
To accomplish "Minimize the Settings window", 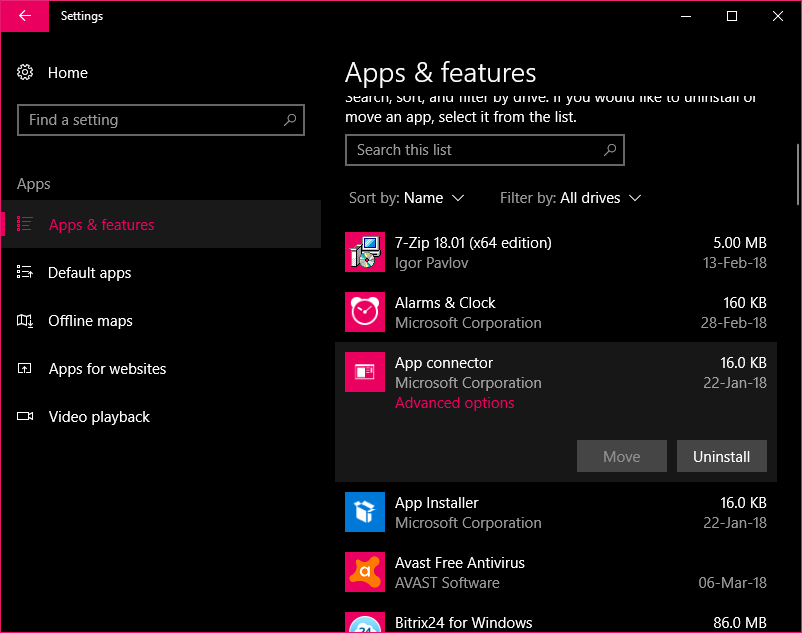I will coord(686,16).
